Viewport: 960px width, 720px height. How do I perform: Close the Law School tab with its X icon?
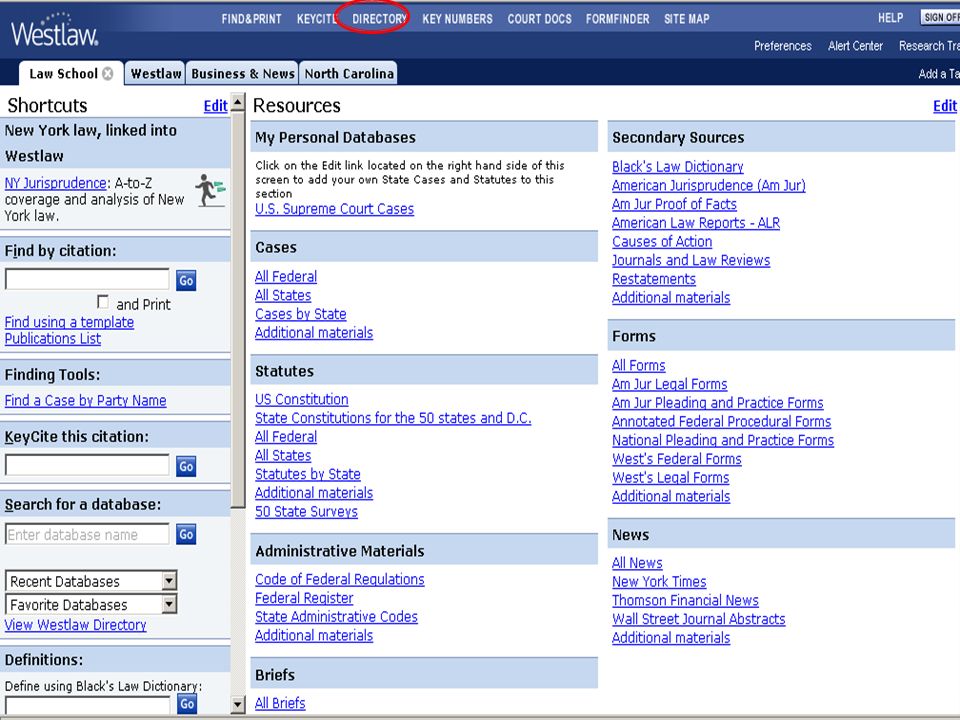coord(108,73)
